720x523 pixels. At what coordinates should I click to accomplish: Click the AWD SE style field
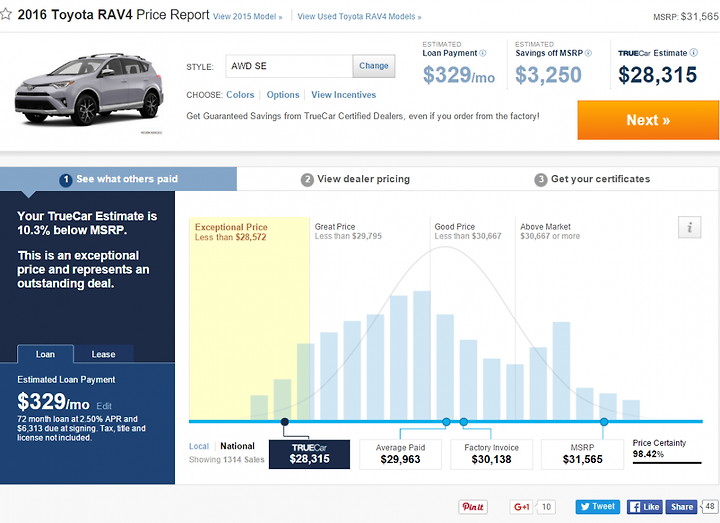click(x=289, y=66)
